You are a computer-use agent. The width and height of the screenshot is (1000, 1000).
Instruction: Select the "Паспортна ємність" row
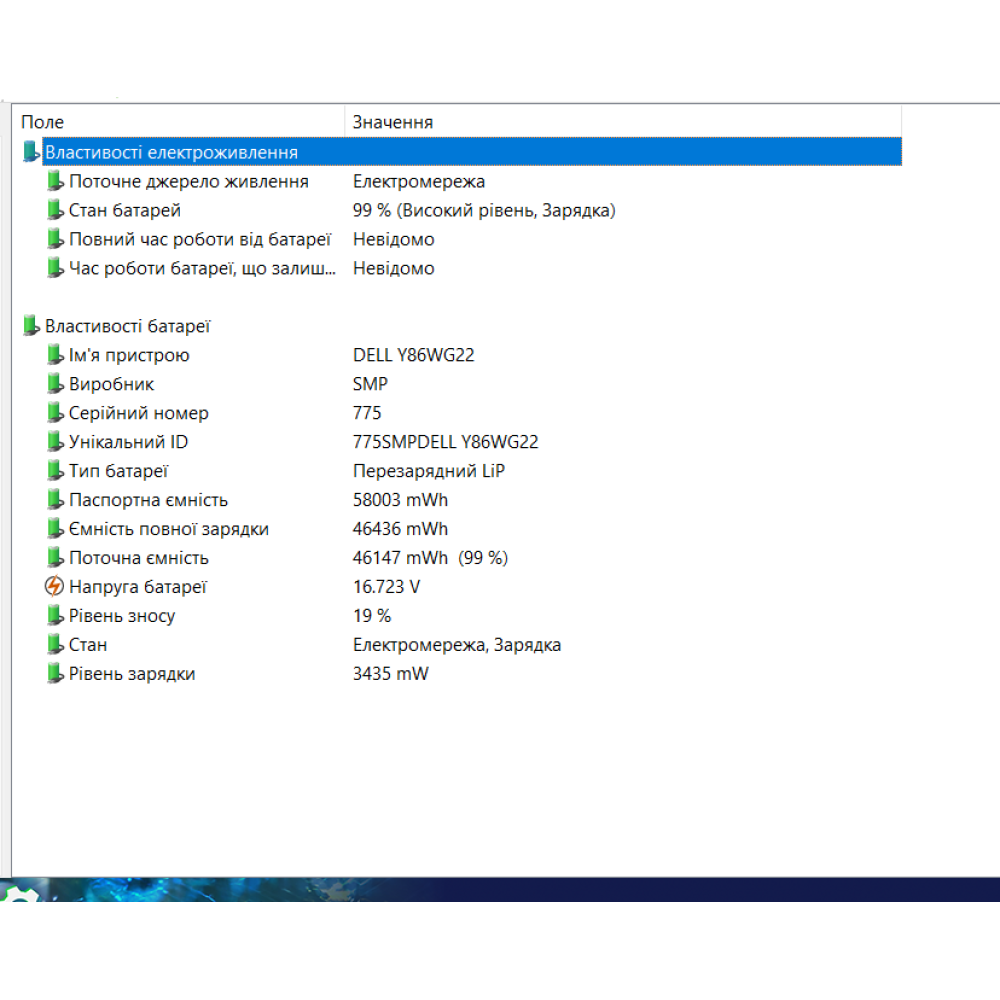[200, 500]
